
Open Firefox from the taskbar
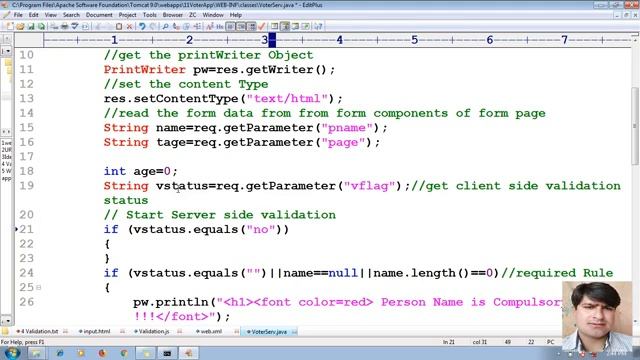coord(102,353)
